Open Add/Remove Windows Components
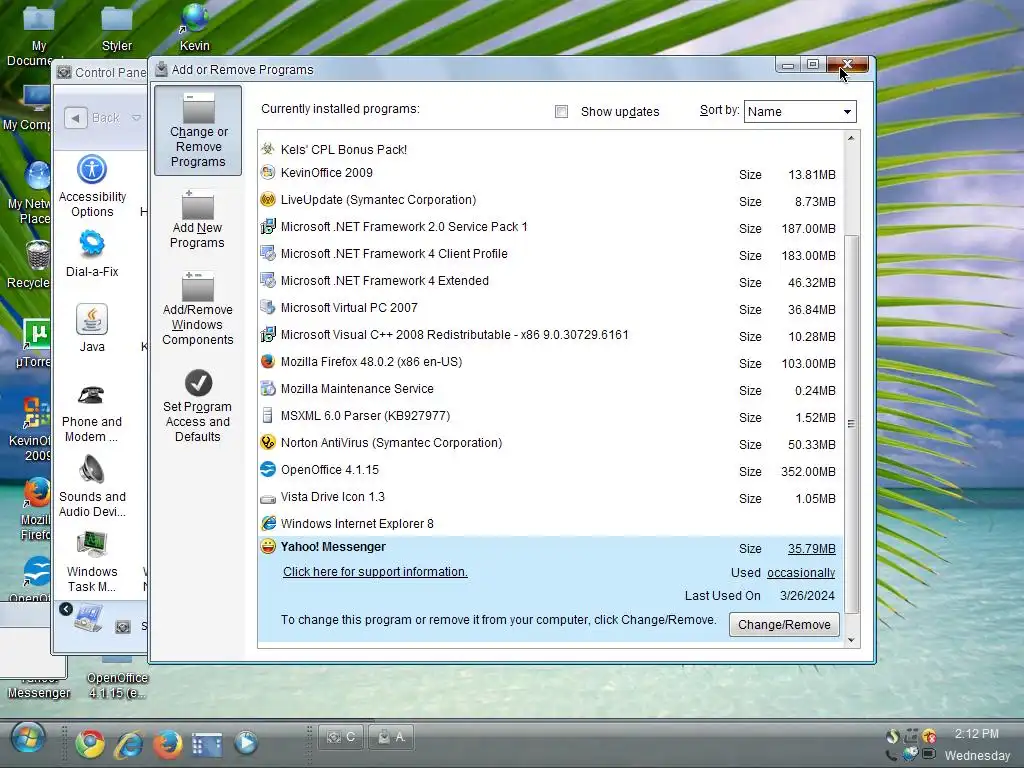1024x768 pixels. pyautogui.click(x=197, y=309)
